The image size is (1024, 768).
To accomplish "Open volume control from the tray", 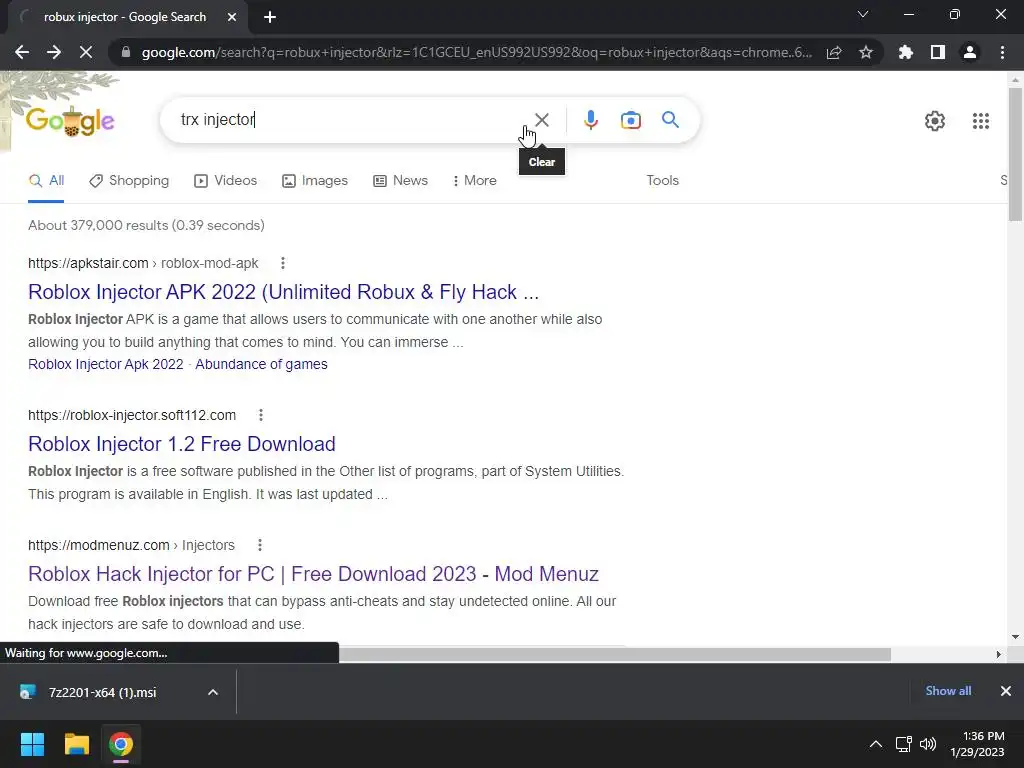I will (x=927, y=744).
